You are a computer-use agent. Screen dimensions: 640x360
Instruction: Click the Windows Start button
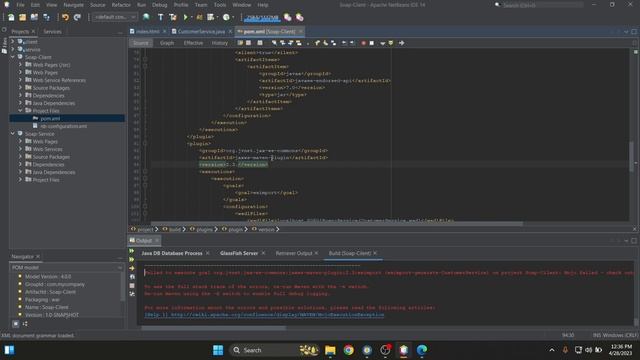tap(218, 350)
